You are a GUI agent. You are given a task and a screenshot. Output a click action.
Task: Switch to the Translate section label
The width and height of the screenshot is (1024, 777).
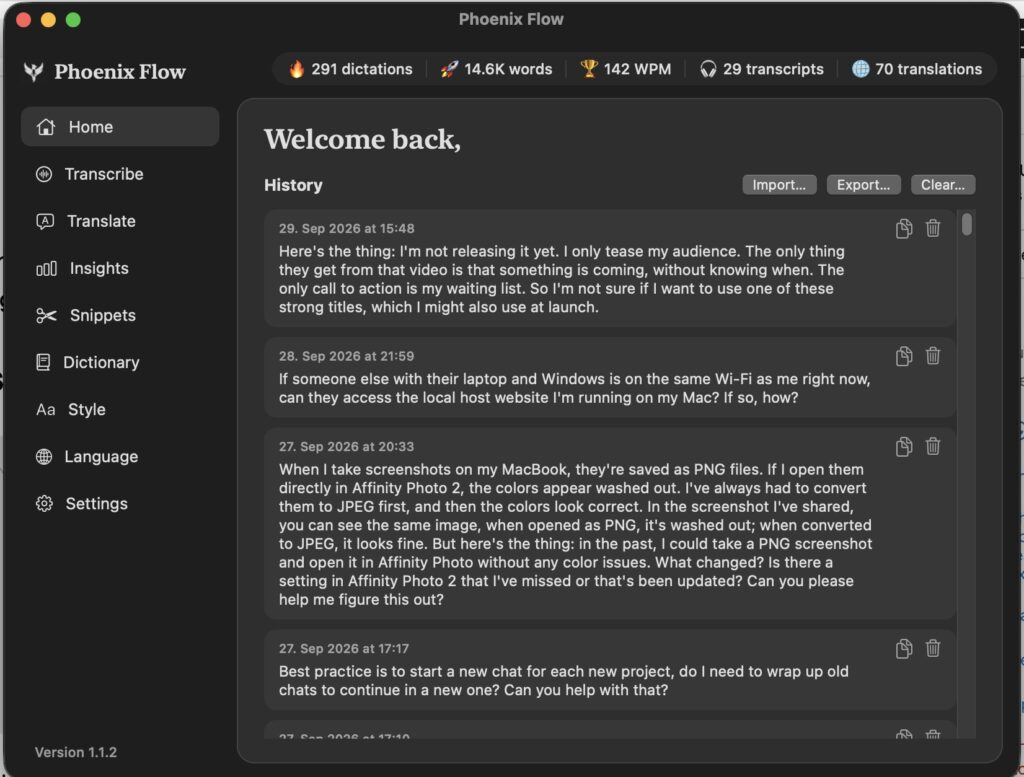(101, 221)
